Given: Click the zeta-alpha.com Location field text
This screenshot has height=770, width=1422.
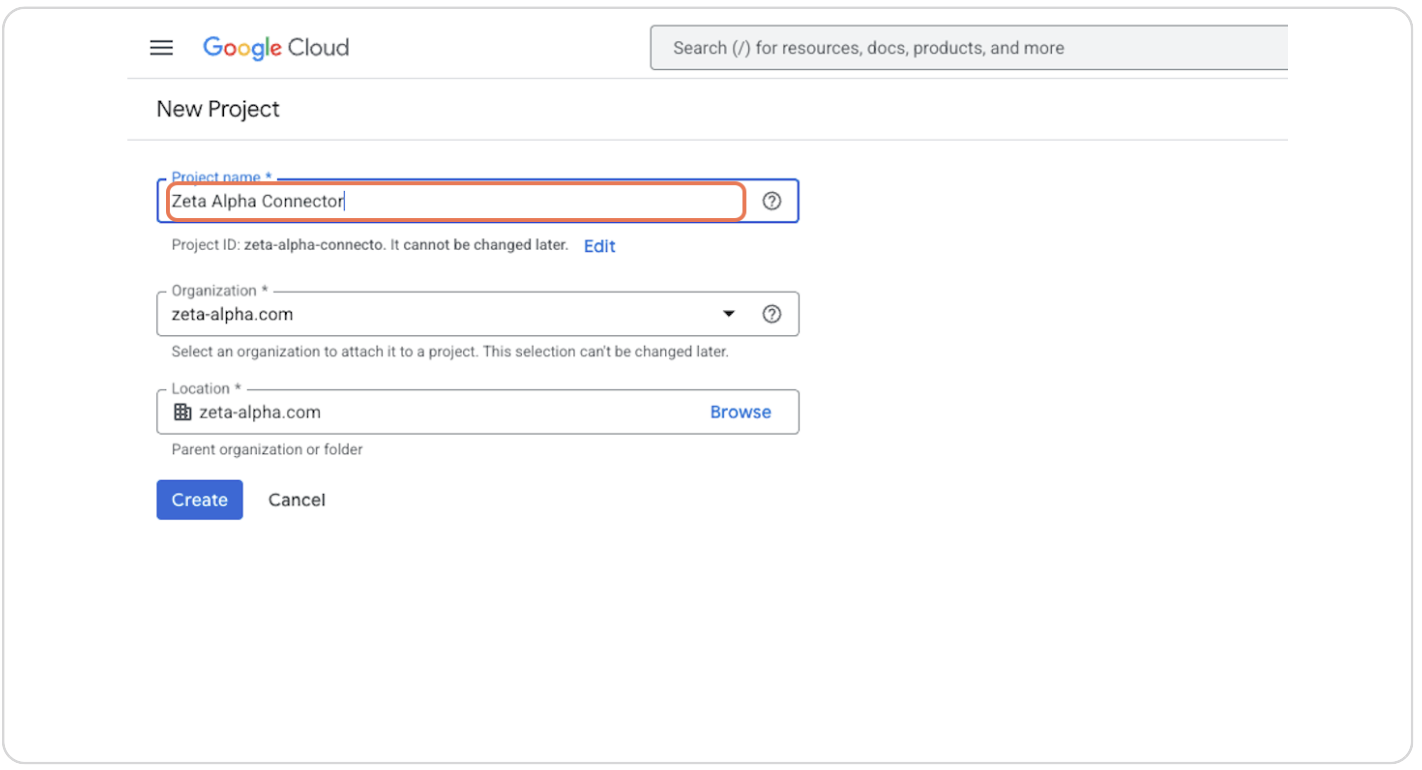Looking at the screenshot, I should tap(260, 412).
